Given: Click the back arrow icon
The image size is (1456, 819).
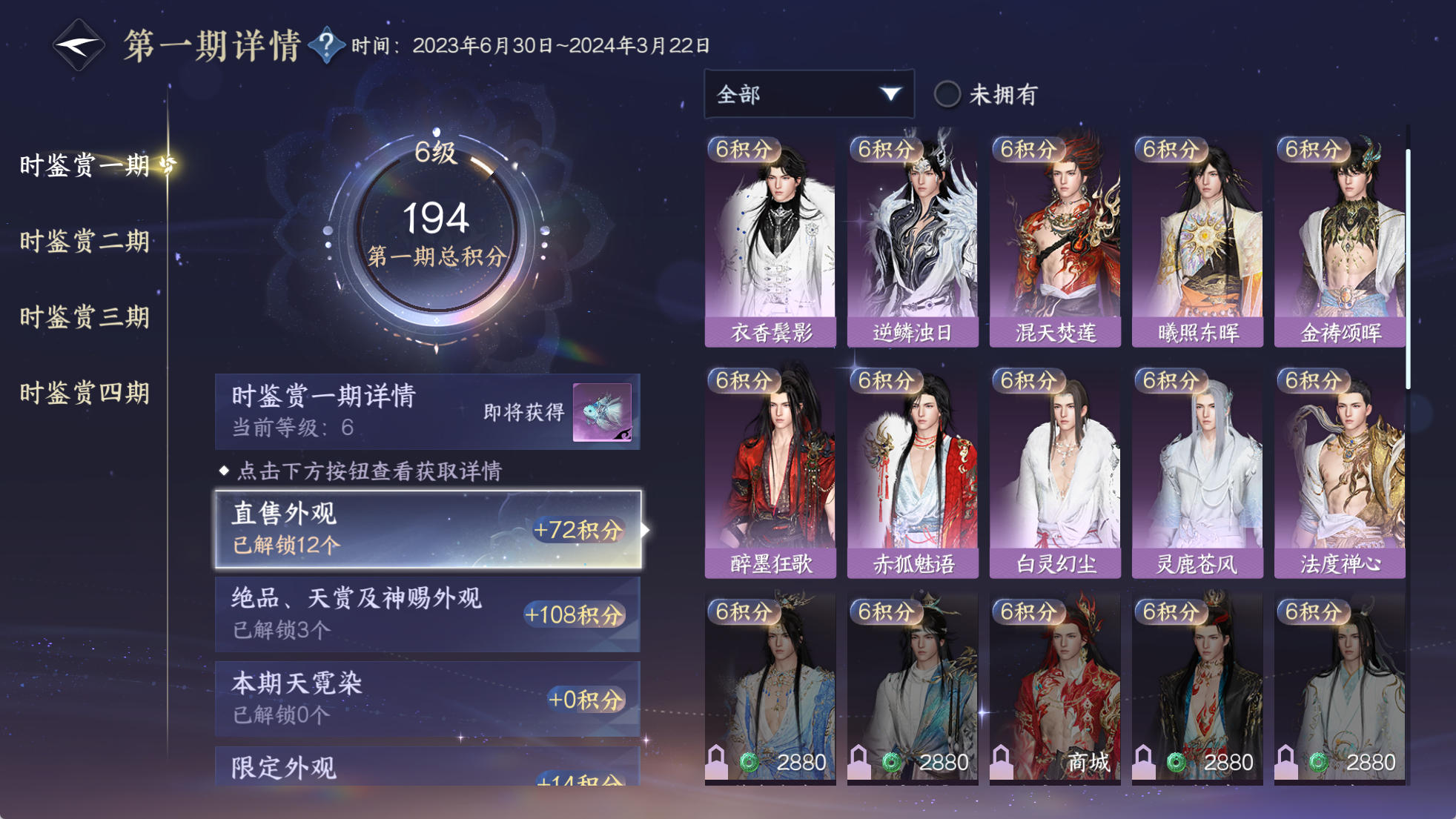Looking at the screenshot, I should click(x=78, y=45).
